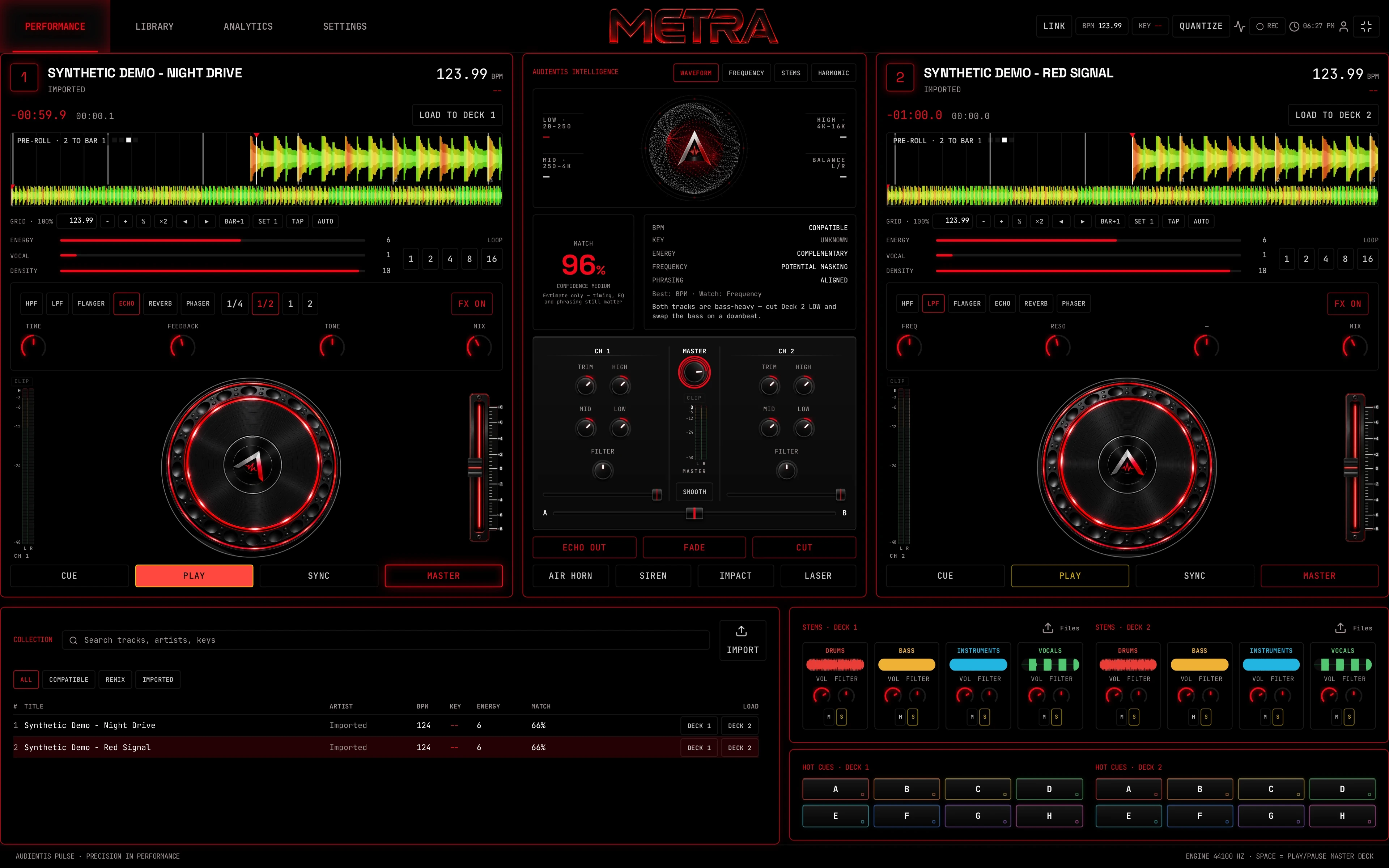Select the HARMONIC view tab
The image size is (1389, 868).
(x=833, y=73)
